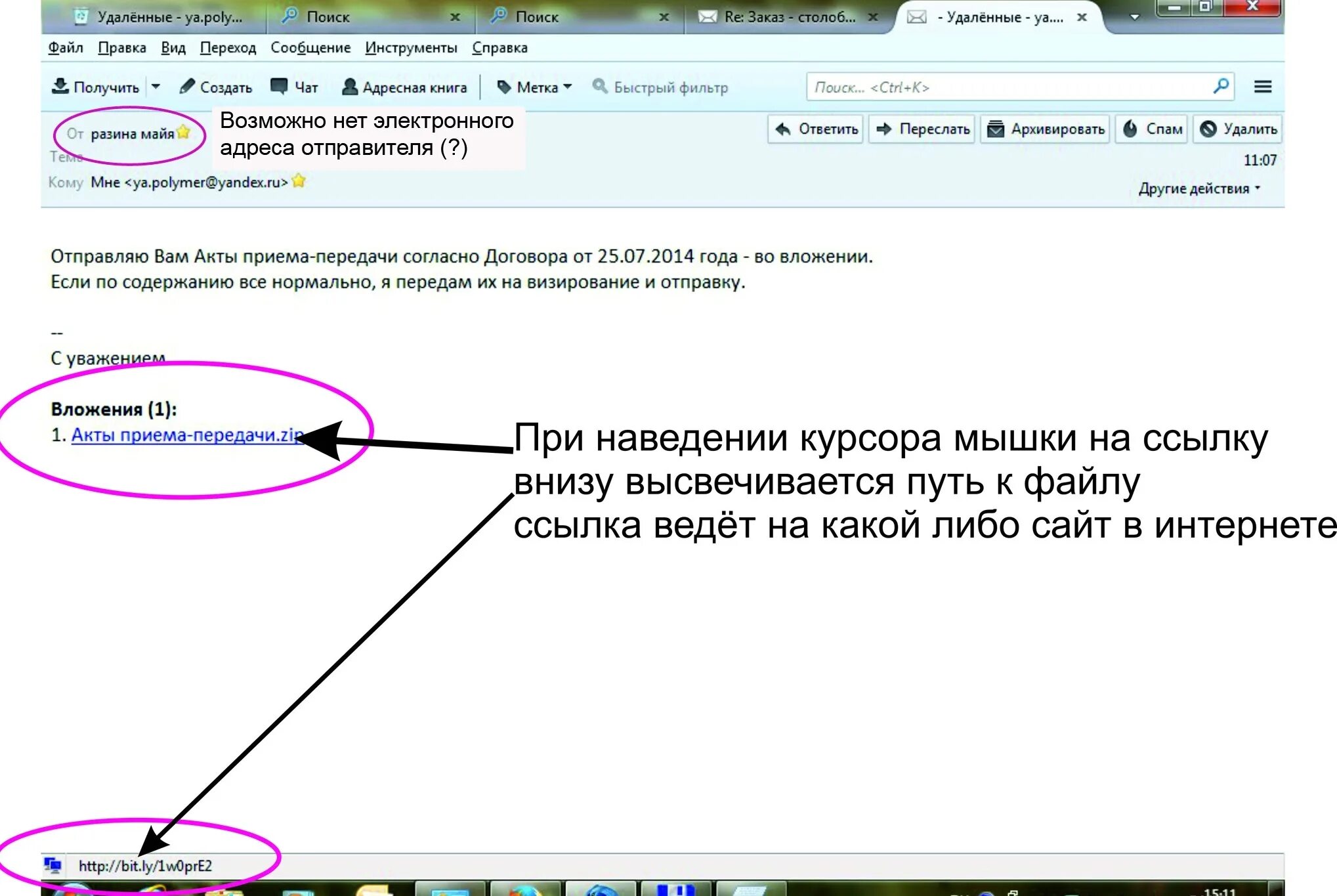Open the Правка menu
This screenshot has width=1337, height=896.
pos(122,48)
